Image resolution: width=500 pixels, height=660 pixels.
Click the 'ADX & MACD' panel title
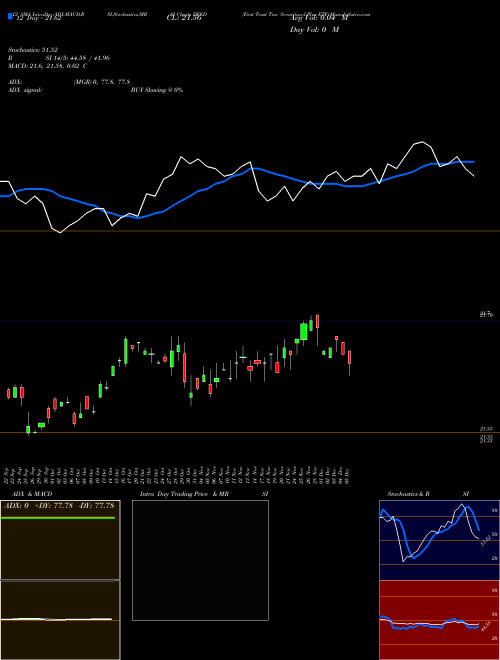[x=32, y=494]
